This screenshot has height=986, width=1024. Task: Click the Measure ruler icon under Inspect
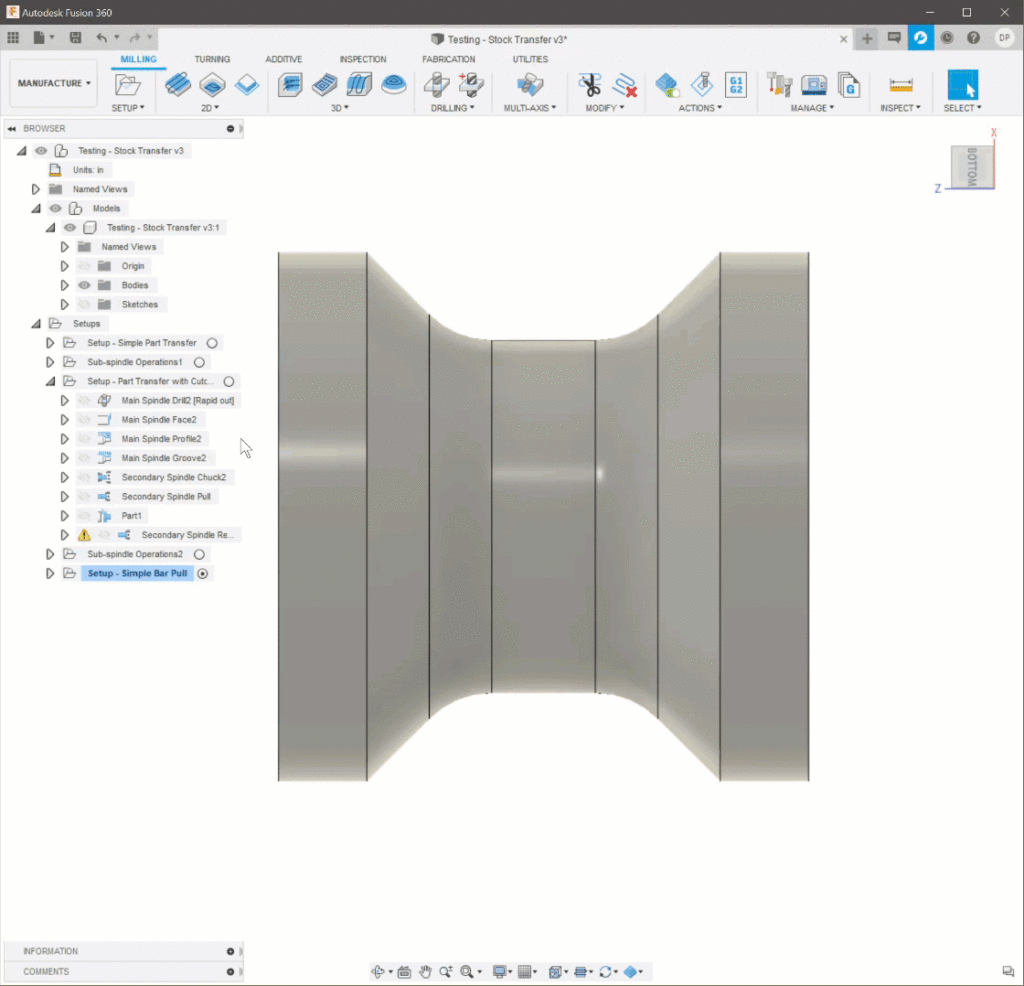point(901,85)
